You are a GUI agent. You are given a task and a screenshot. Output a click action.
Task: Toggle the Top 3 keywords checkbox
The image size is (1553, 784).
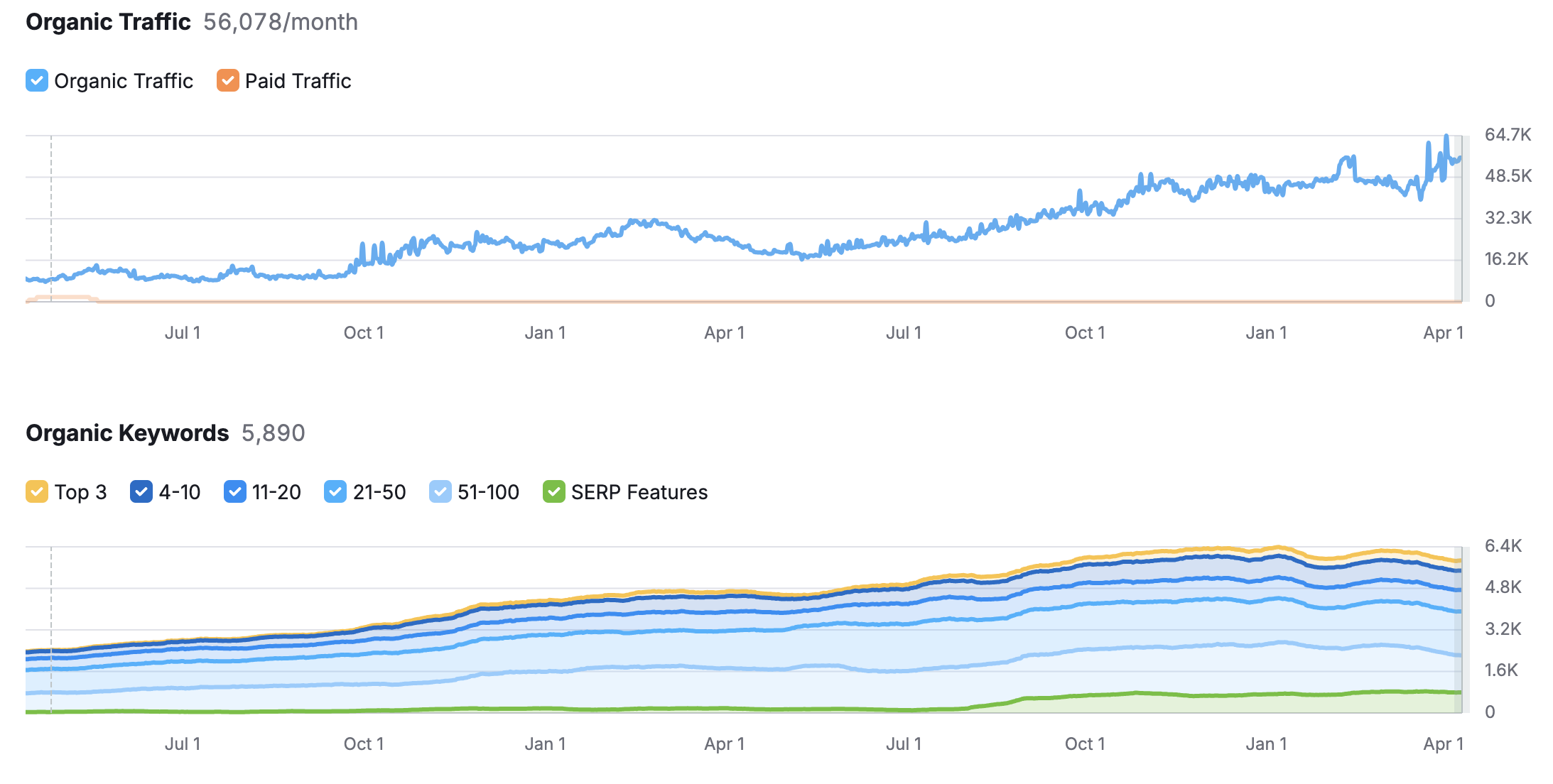coord(37,491)
